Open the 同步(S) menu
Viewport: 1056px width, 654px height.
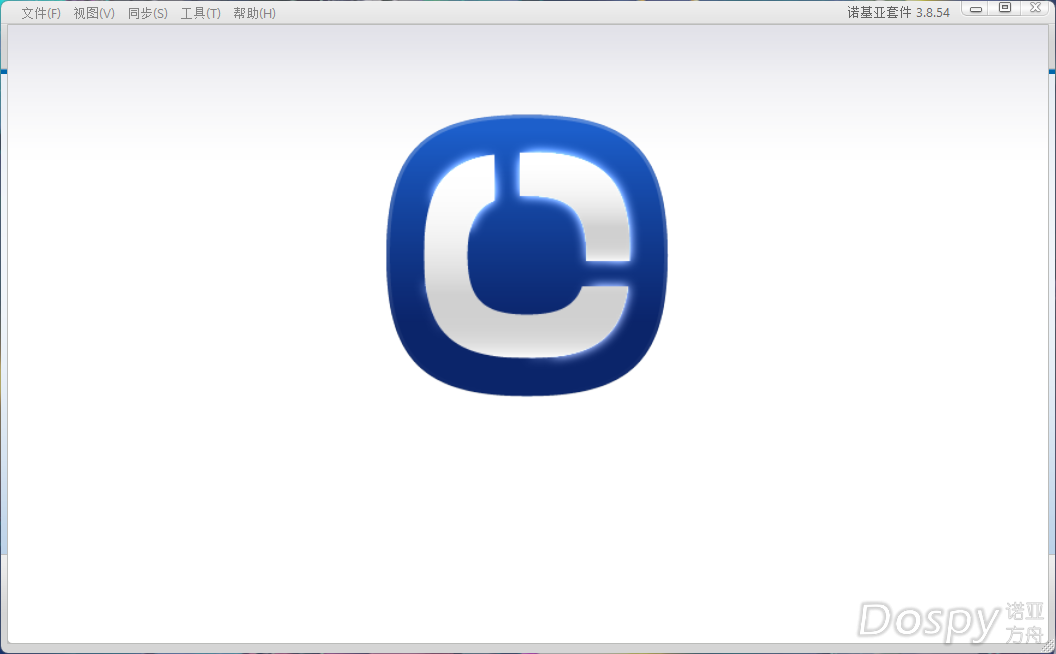(147, 13)
